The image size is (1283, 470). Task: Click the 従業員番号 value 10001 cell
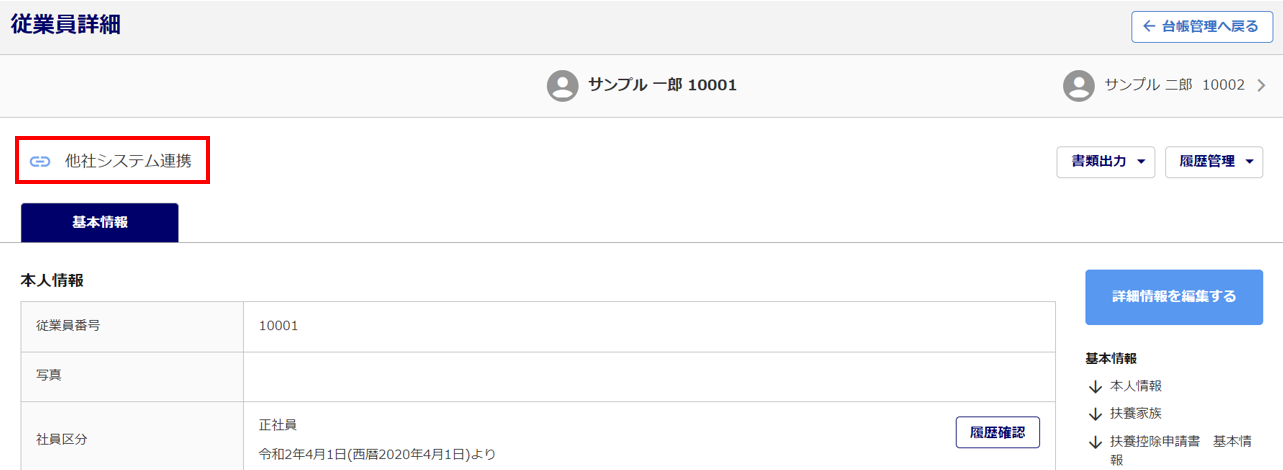pos(649,326)
